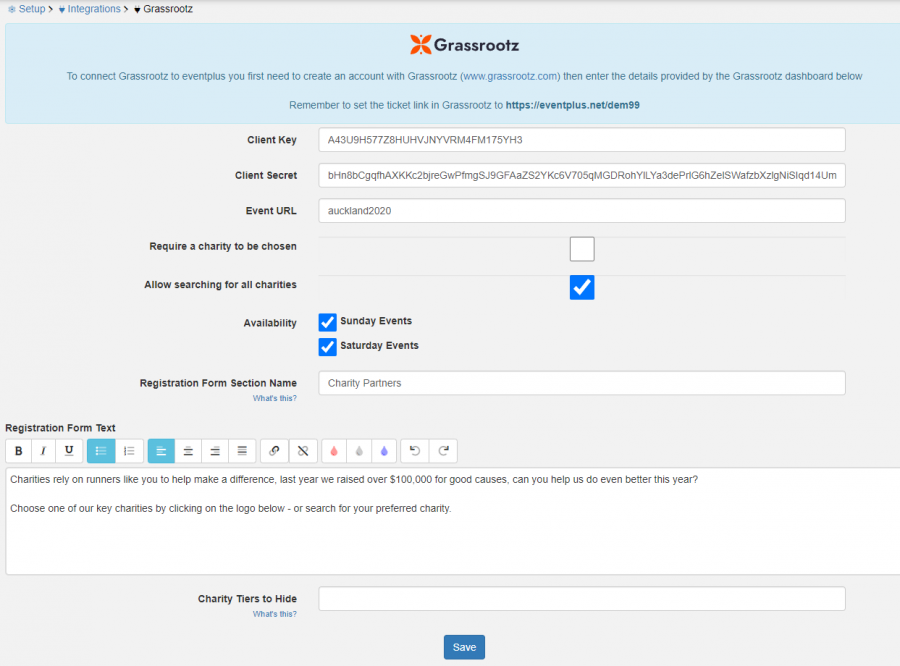Select the bulleted list icon
The image size is (900, 666).
[x=100, y=450]
